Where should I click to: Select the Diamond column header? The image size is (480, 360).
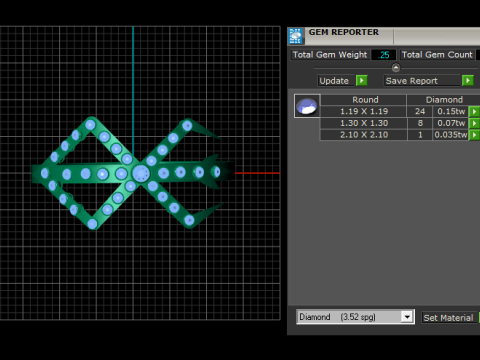[x=444, y=100]
